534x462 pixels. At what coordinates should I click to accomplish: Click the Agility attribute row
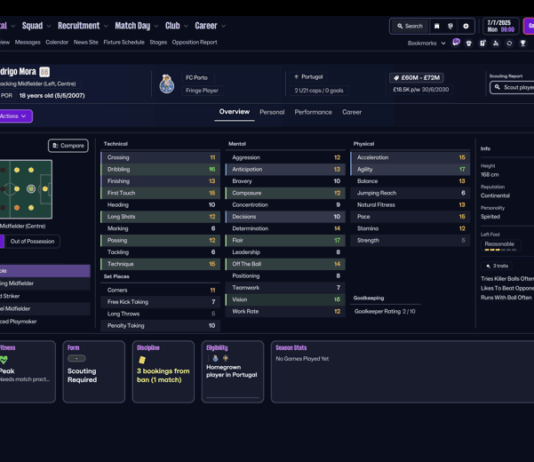pos(410,169)
